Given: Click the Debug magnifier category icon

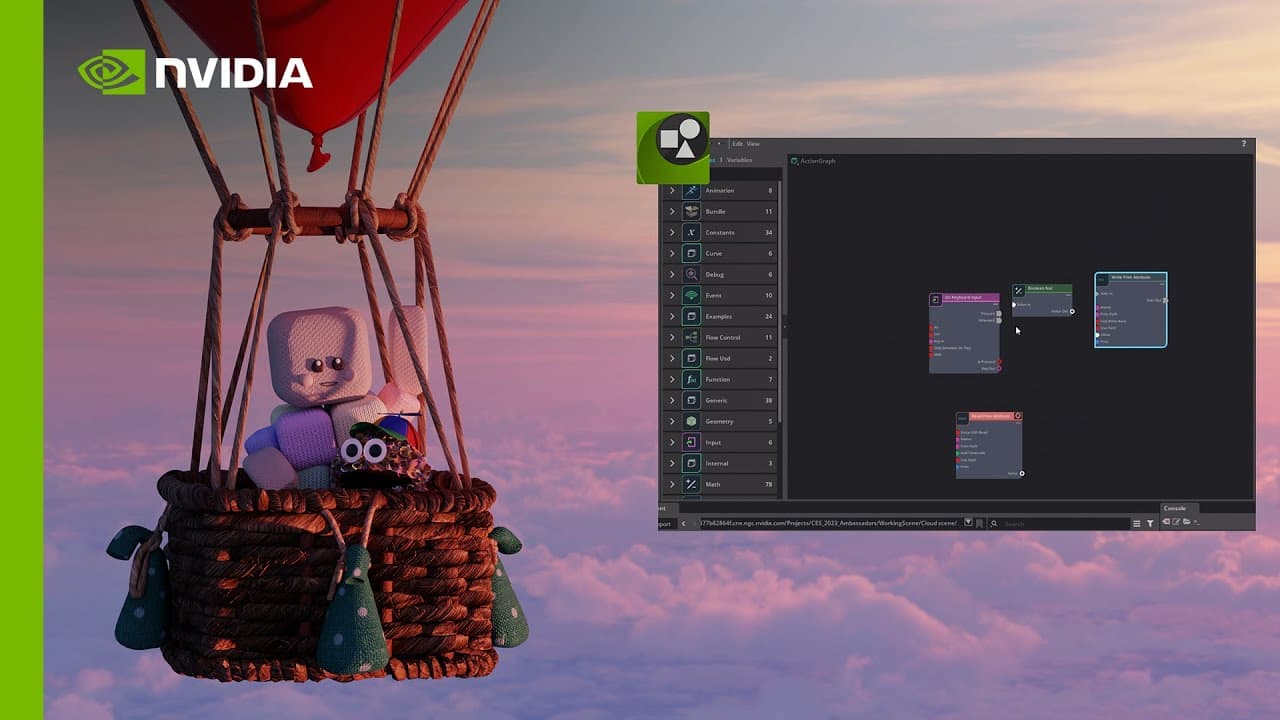Looking at the screenshot, I should coord(691,274).
